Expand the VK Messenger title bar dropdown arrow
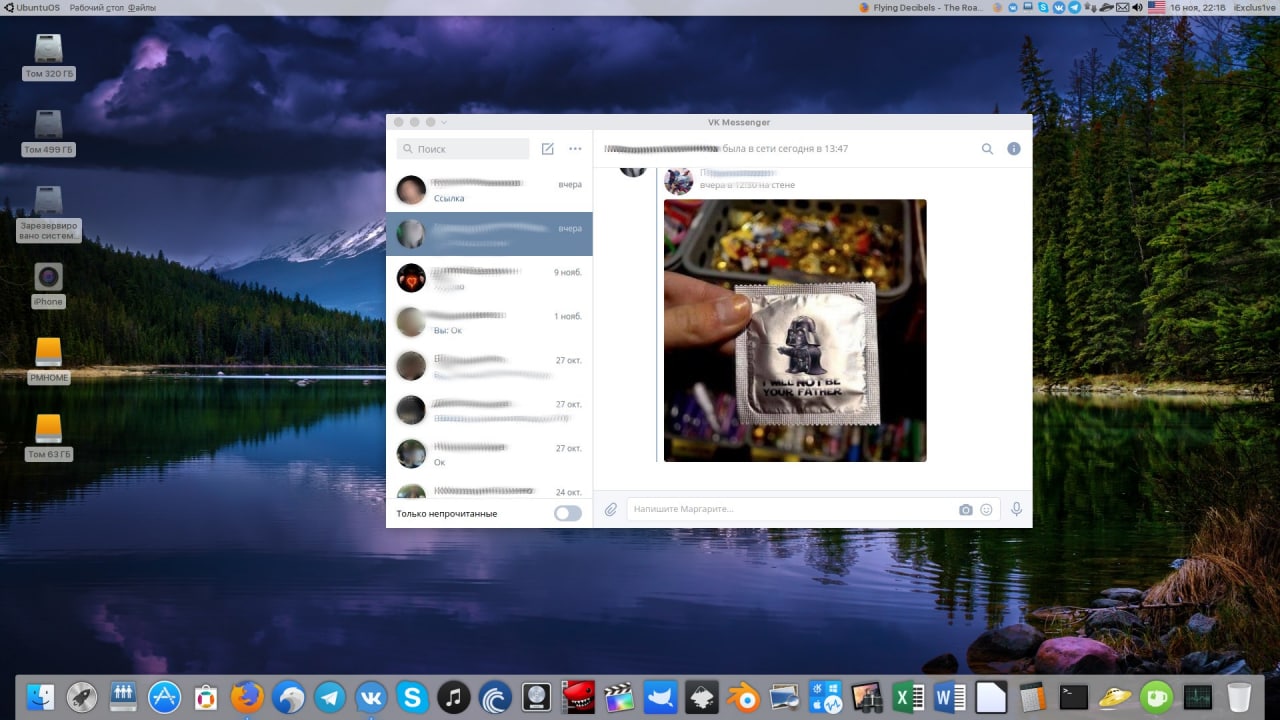This screenshot has width=1280, height=720. coord(444,122)
